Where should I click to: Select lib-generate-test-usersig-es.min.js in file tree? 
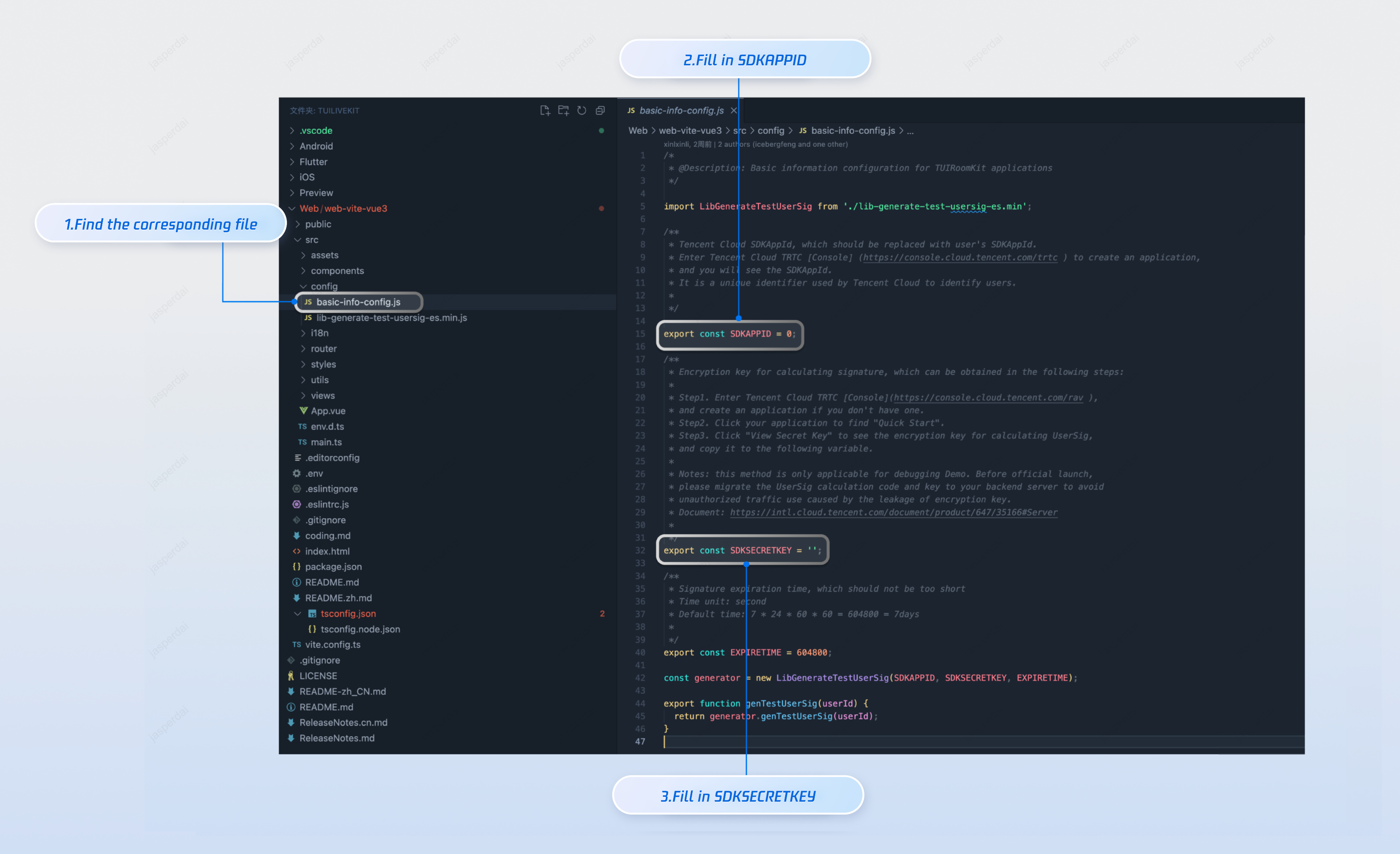391,317
